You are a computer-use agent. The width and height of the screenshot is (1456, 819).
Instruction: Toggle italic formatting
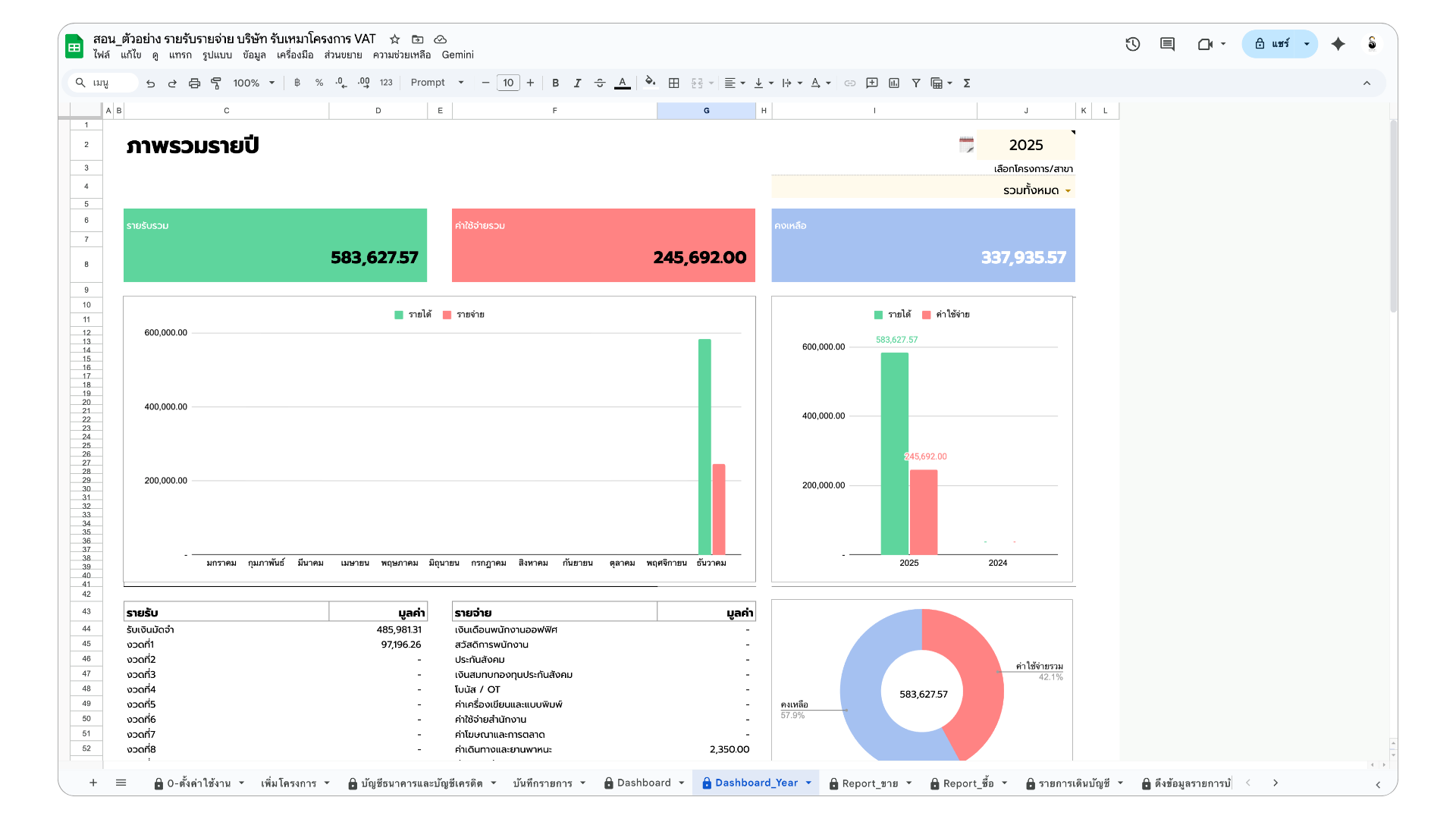tap(577, 83)
